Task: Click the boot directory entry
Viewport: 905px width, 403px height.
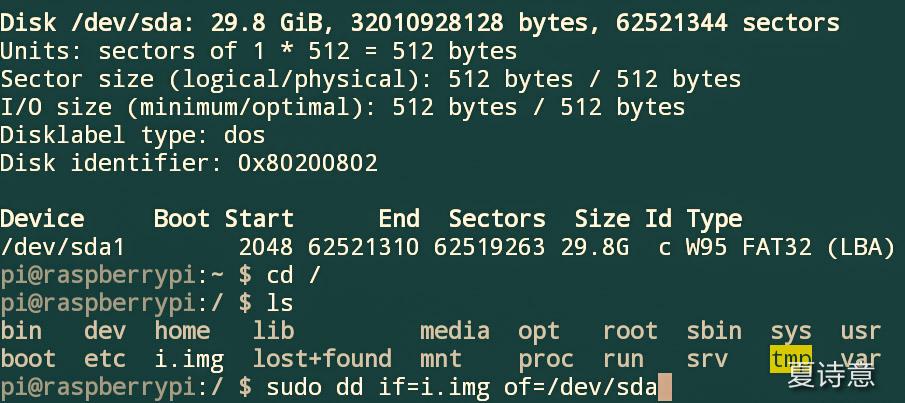Action: tap(28, 359)
